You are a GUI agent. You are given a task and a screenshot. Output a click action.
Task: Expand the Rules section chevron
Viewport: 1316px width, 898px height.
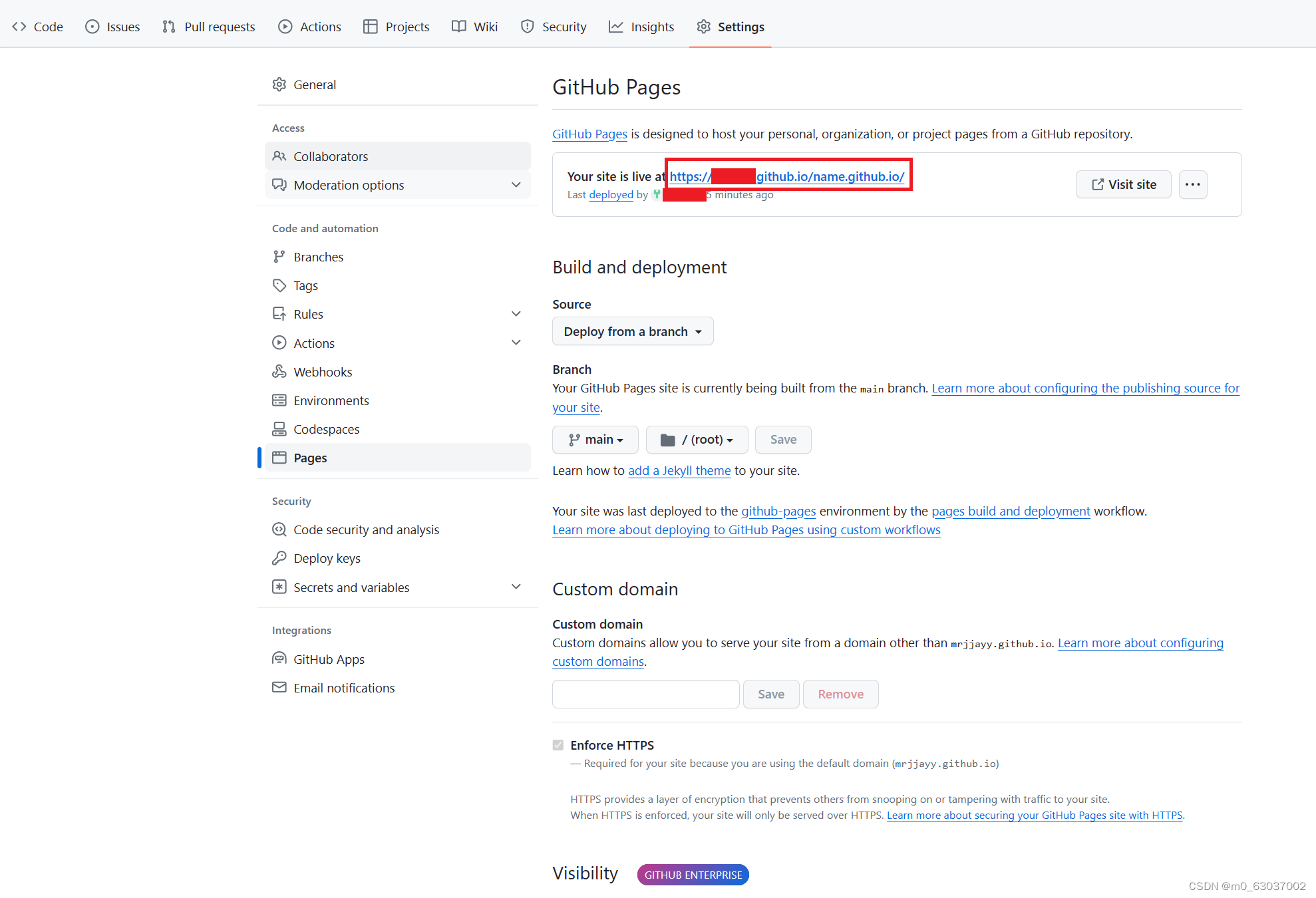tap(516, 314)
